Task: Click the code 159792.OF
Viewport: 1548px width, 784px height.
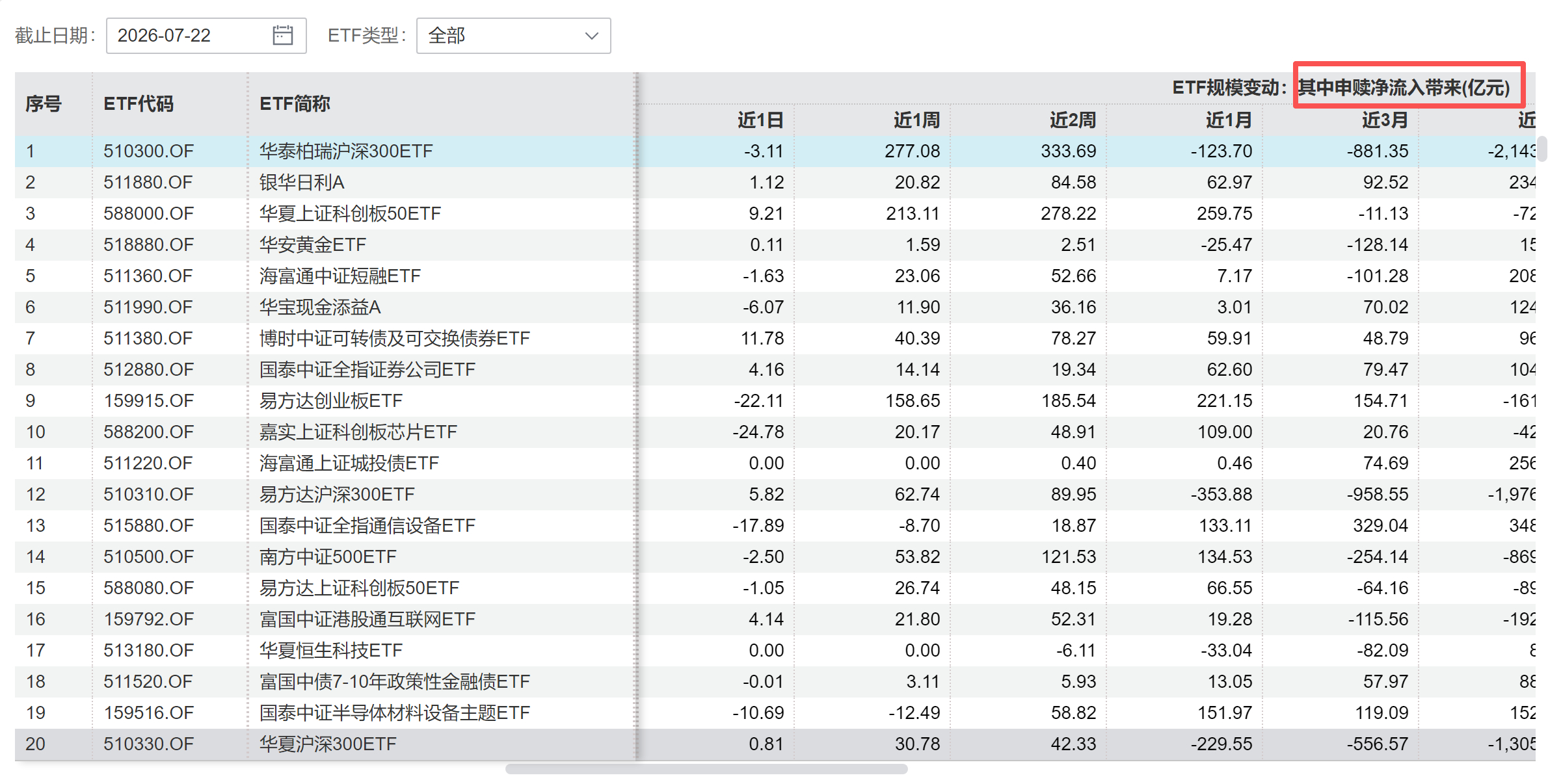Action: click(x=148, y=620)
